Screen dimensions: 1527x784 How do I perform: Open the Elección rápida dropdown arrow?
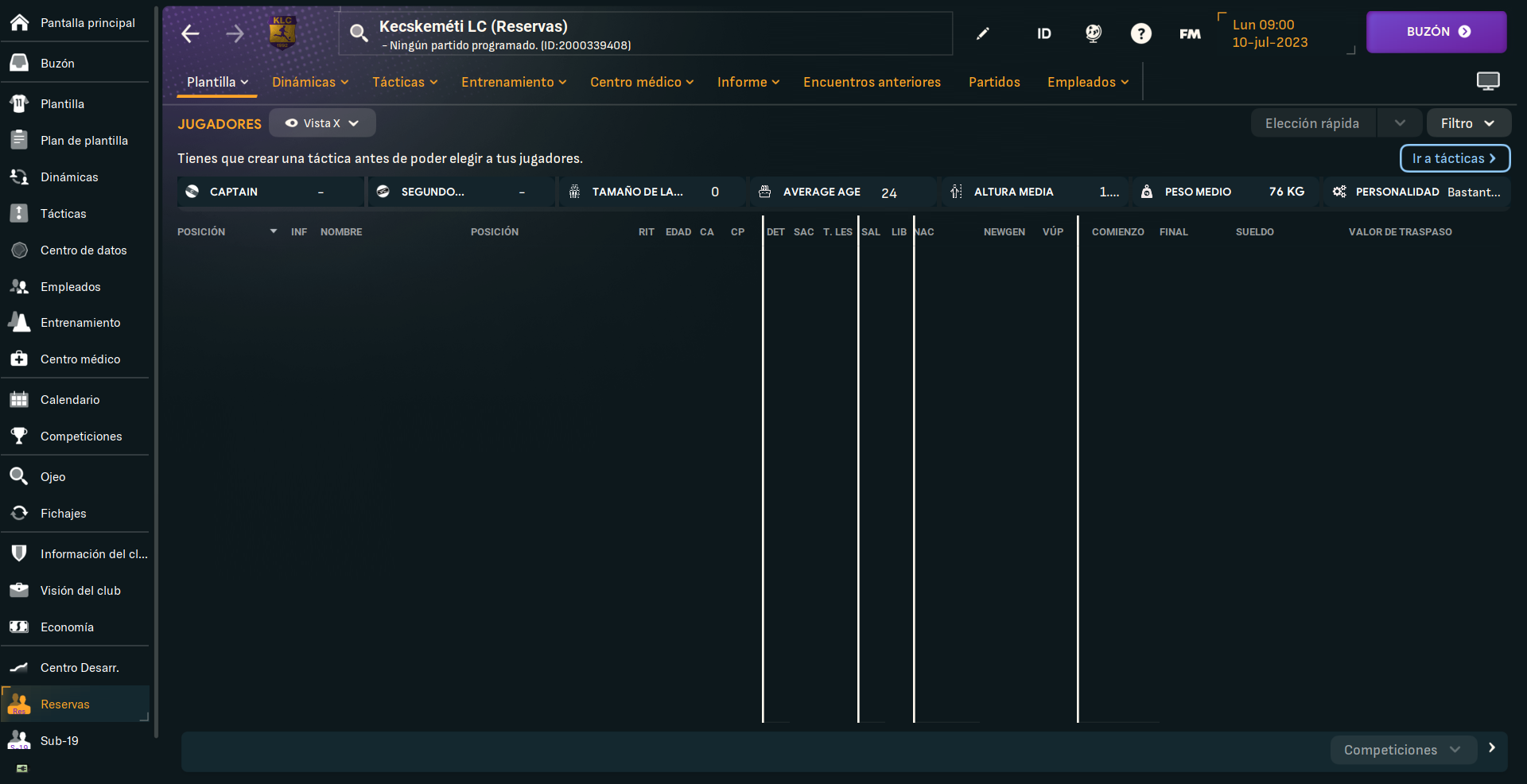pyautogui.click(x=1400, y=123)
